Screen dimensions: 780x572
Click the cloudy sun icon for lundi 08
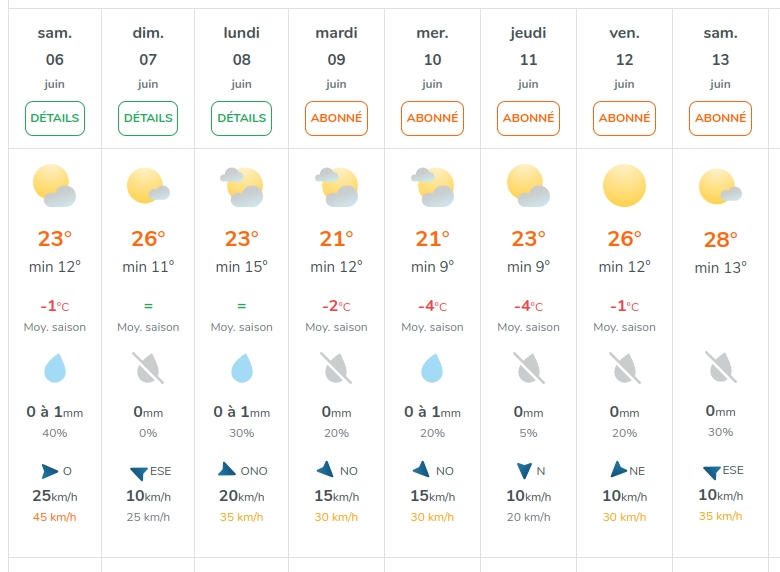242,187
